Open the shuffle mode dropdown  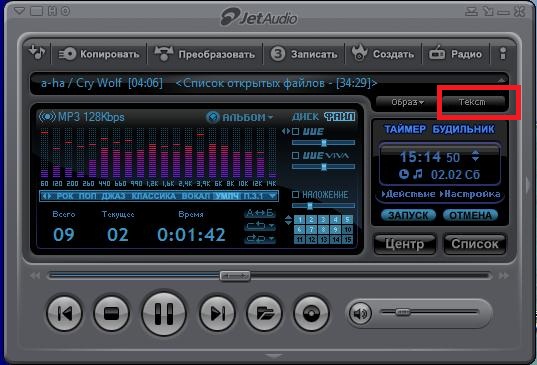[x=260, y=238]
